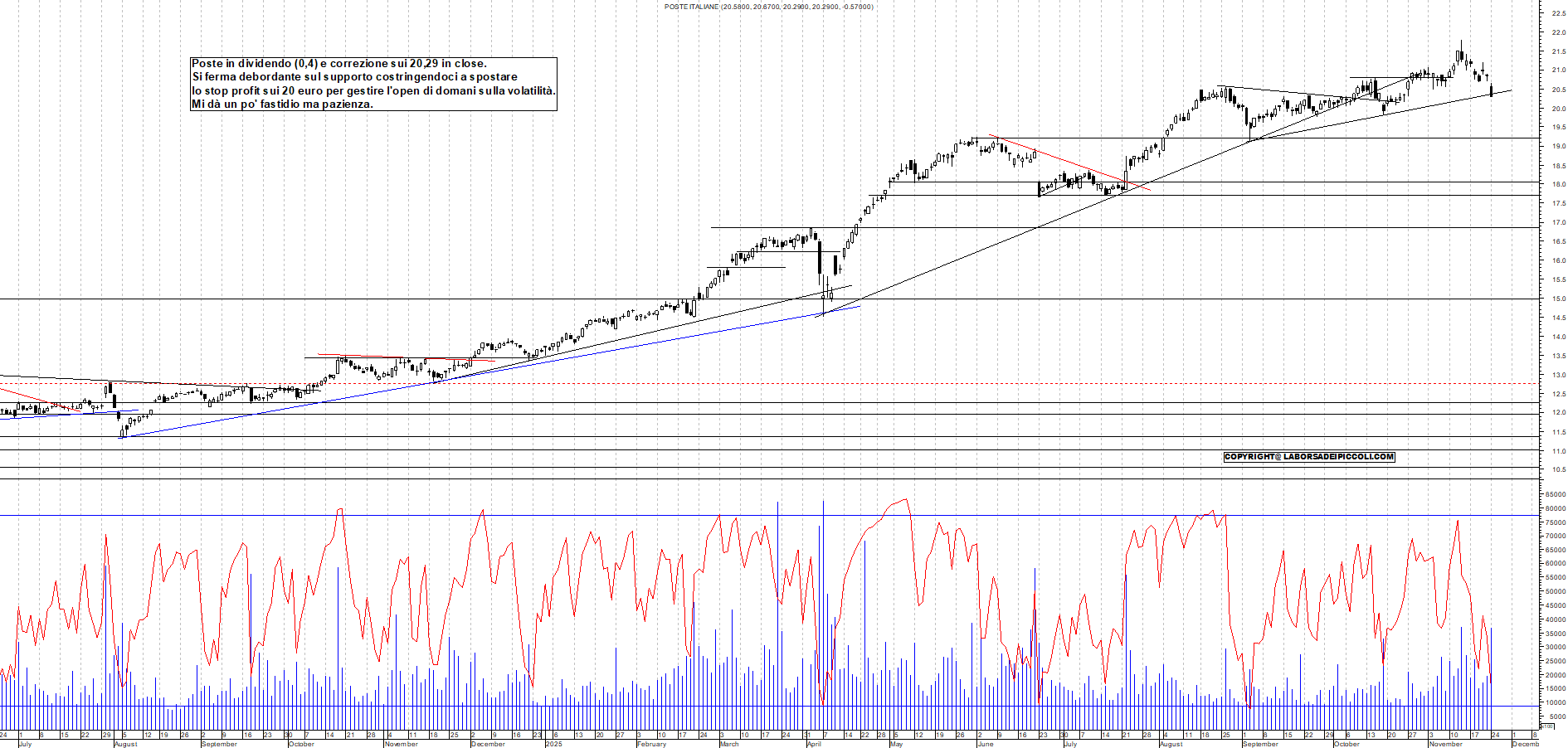Click the 2025 year marker on time axis
The height and width of the screenshot is (748, 1568).
[553, 744]
